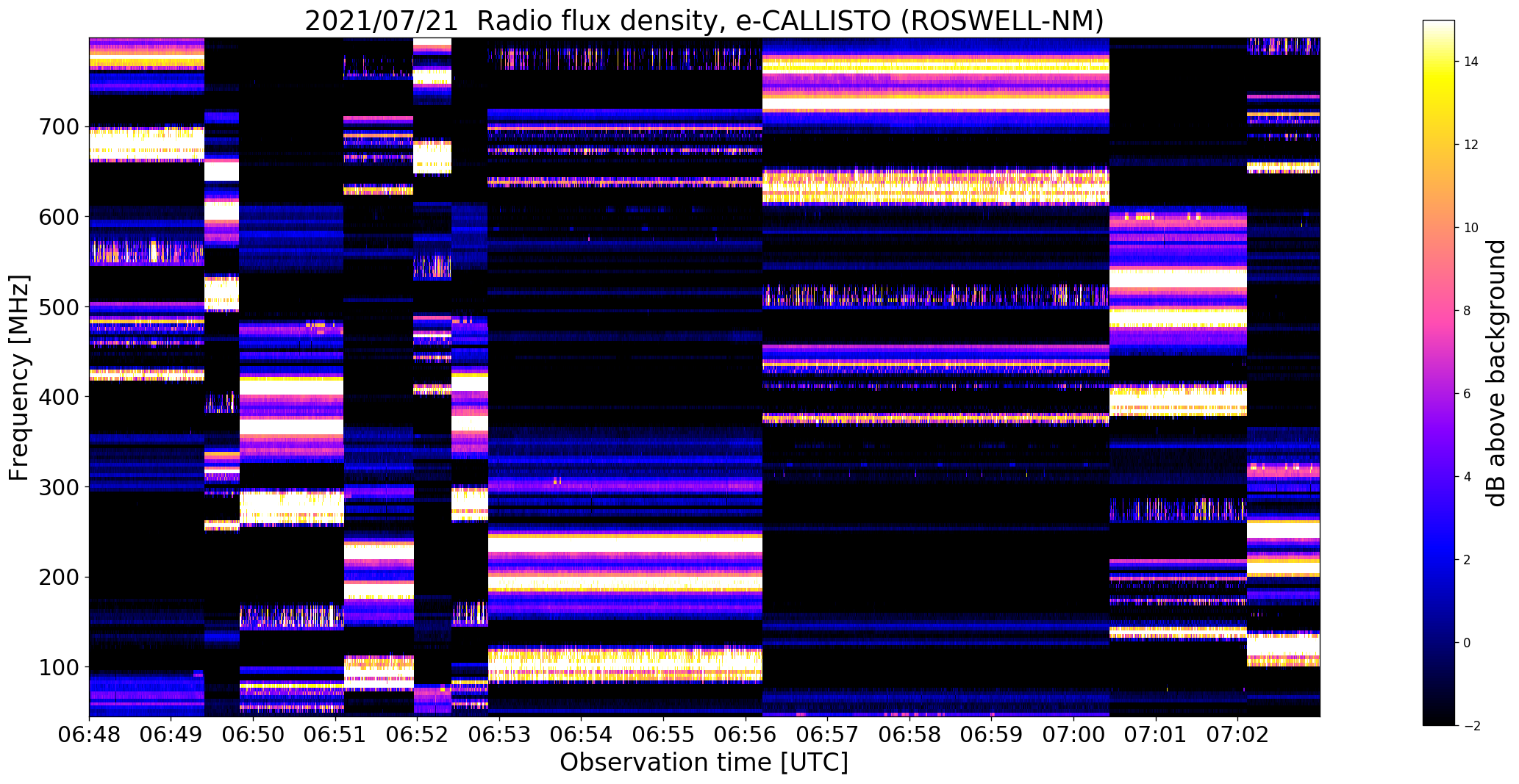Click the colorbar tick label 10

[1471, 228]
